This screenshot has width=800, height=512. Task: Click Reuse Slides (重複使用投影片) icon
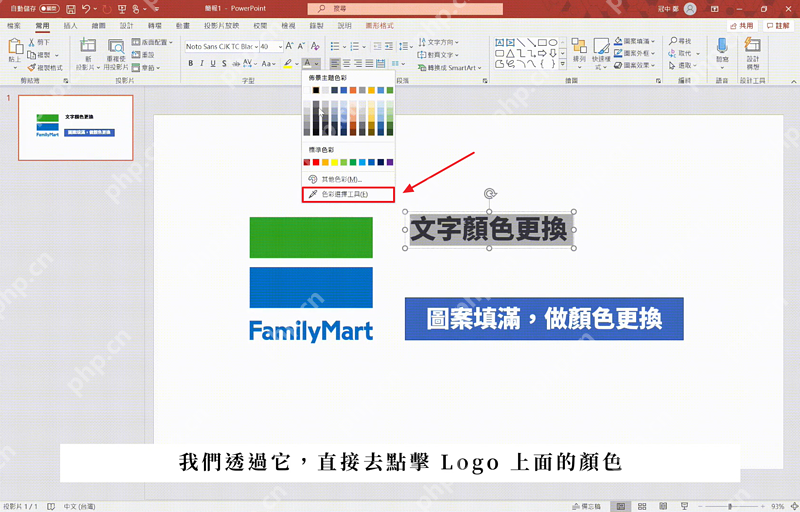coord(116,46)
